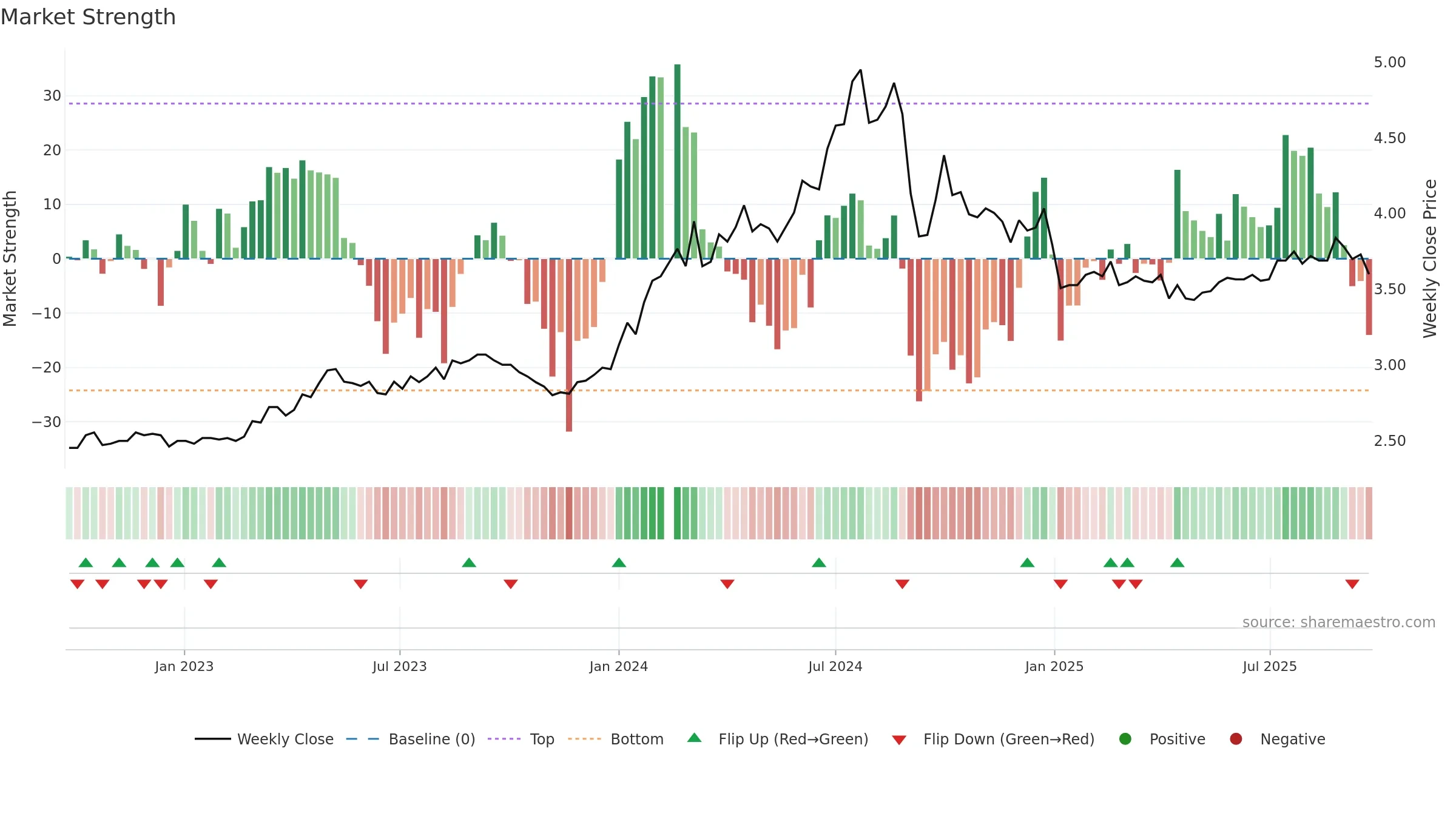Click the last flip-down marker after Jul 2025
Viewport: 1456px width, 819px height.
pyautogui.click(x=1352, y=584)
